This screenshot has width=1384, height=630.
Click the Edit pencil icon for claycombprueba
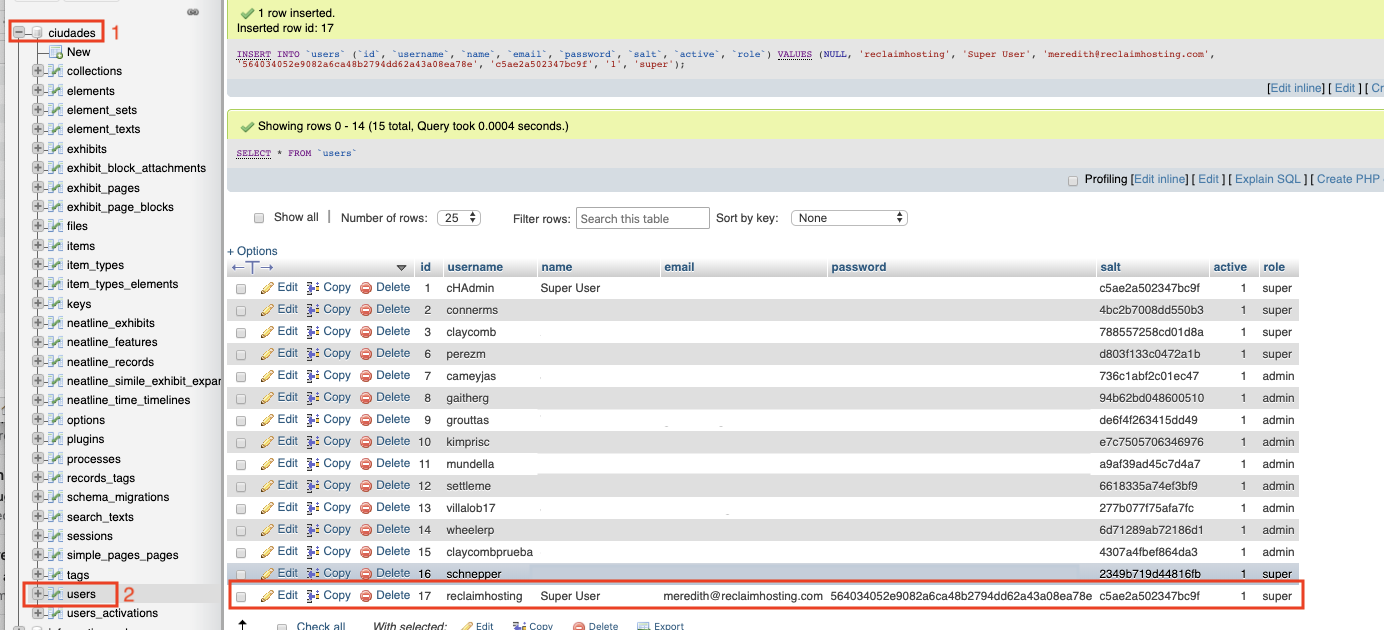[x=267, y=551]
